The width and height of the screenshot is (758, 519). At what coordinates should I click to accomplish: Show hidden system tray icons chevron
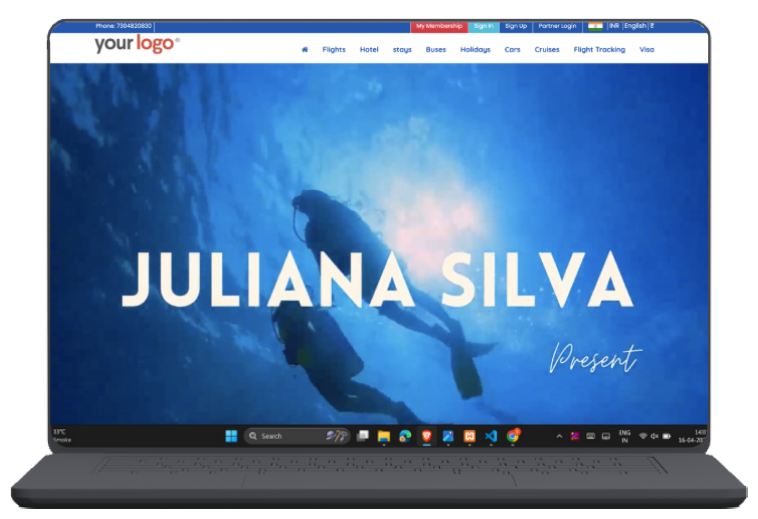click(x=559, y=436)
